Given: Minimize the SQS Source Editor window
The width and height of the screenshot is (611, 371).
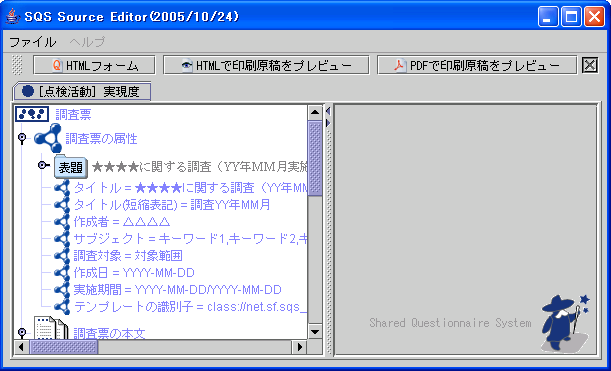Looking at the screenshot, I should [548, 17].
